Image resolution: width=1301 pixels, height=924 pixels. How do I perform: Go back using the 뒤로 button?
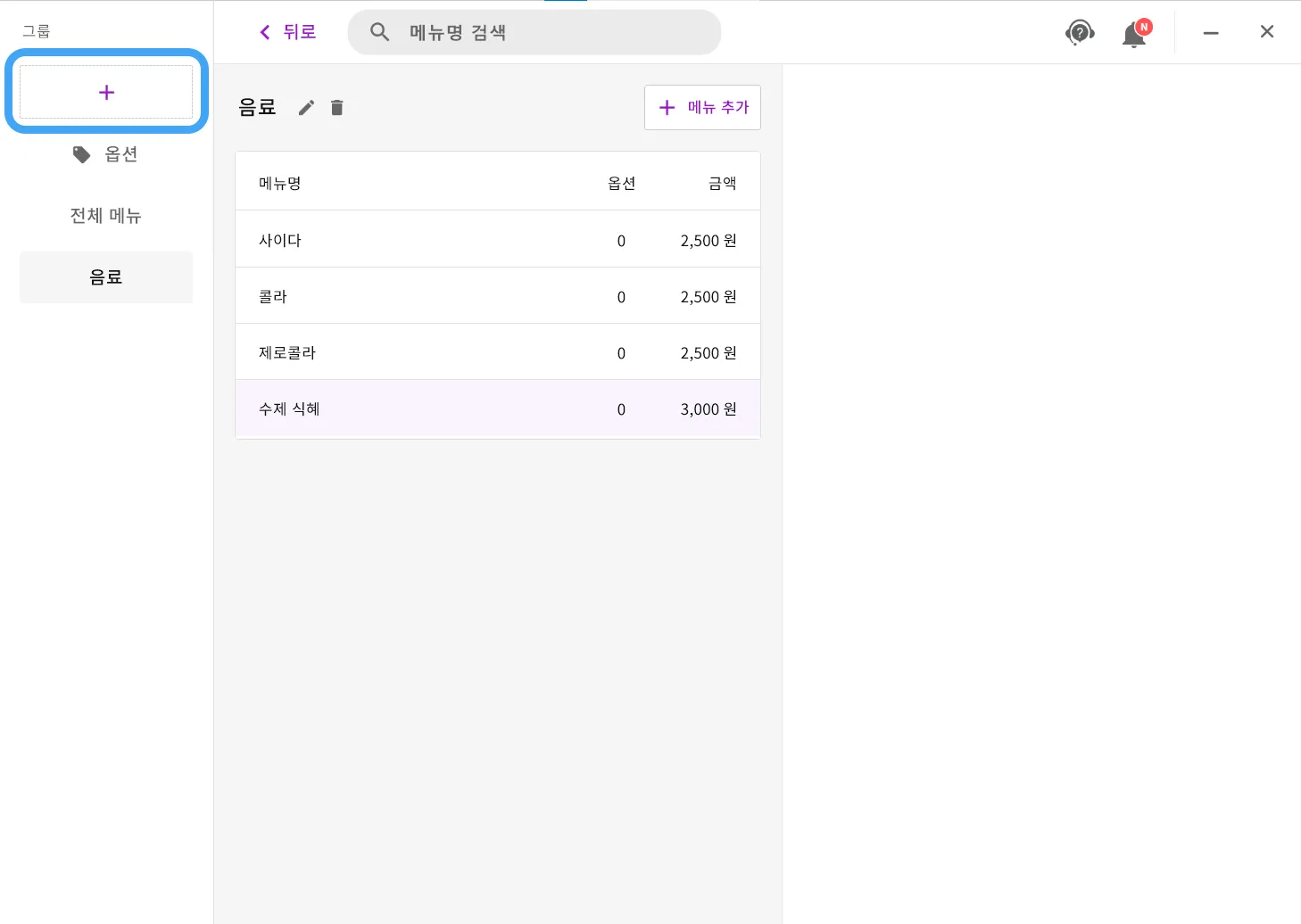tap(287, 32)
